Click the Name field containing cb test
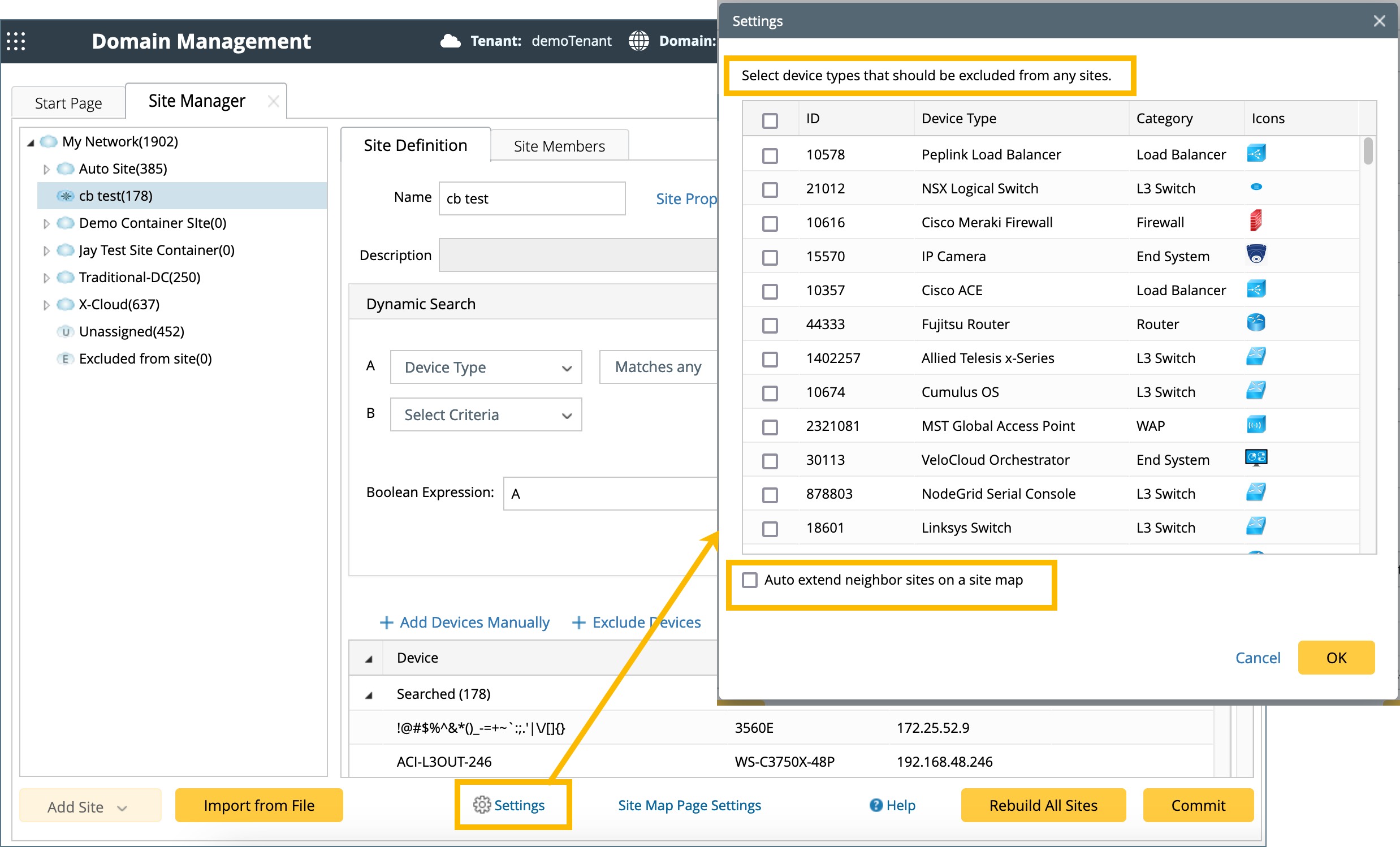The width and height of the screenshot is (1400, 847). click(x=532, y=198)
